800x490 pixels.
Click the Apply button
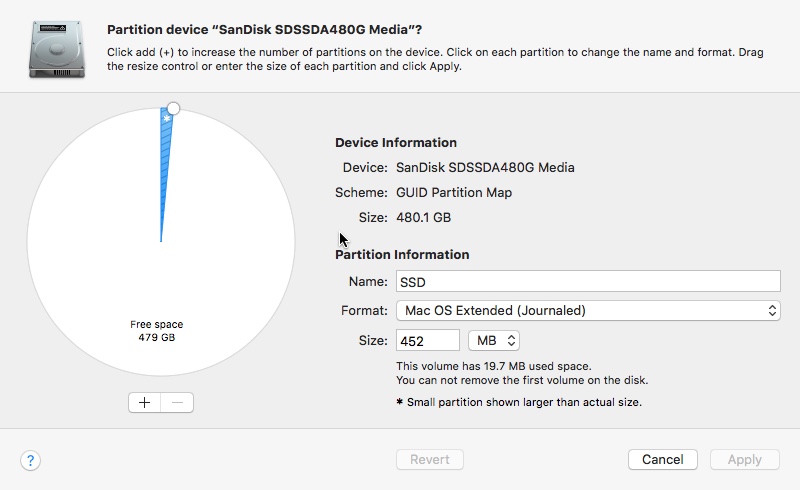[x=744, y=459]
